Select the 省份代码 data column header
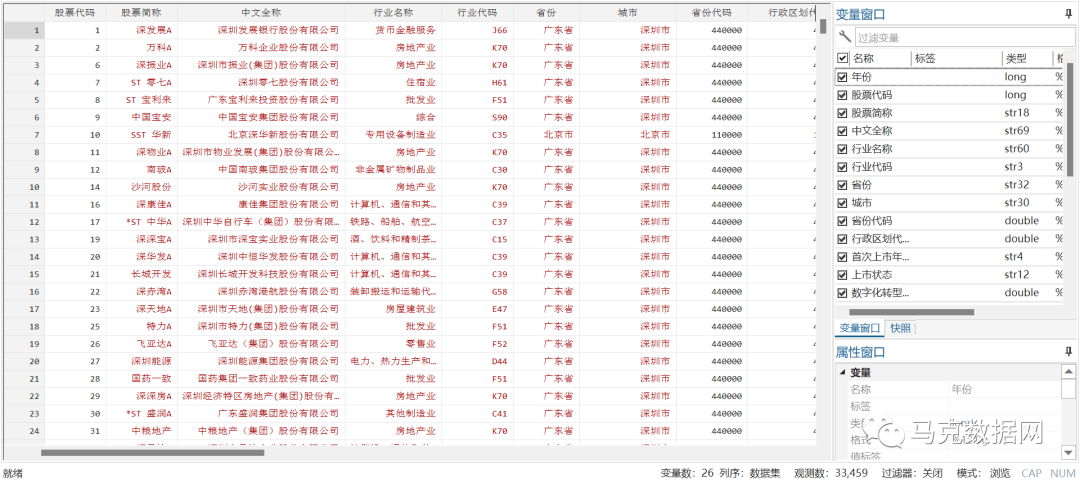The image size is (1080, 480). point(712,13)
